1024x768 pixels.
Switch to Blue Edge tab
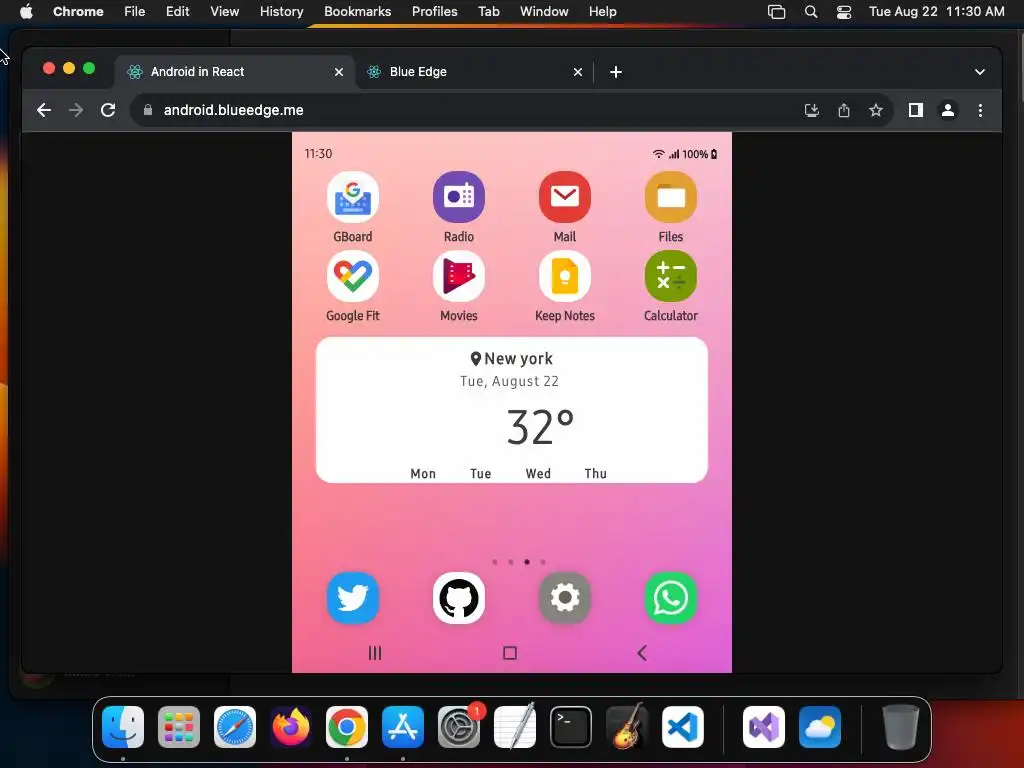[475, 72]
